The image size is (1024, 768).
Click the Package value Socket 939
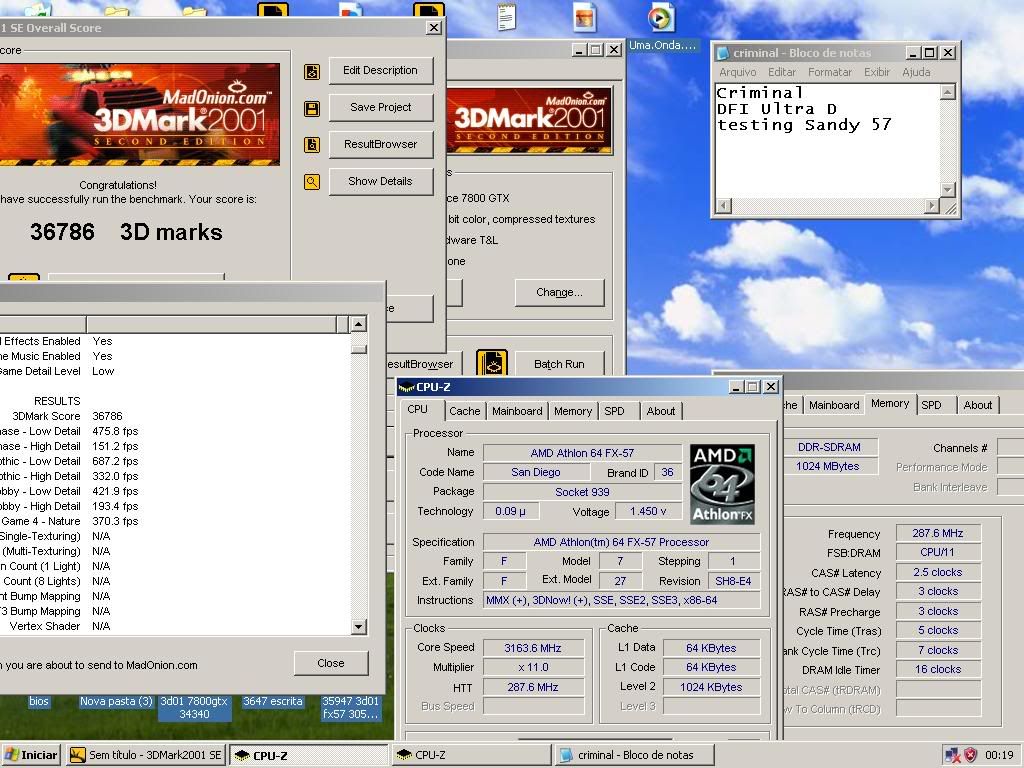pos(582,492)
